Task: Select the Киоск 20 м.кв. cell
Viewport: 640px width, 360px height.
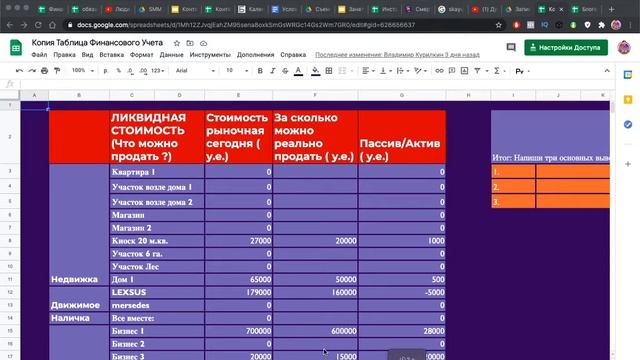Action: [x=157, y=241]
